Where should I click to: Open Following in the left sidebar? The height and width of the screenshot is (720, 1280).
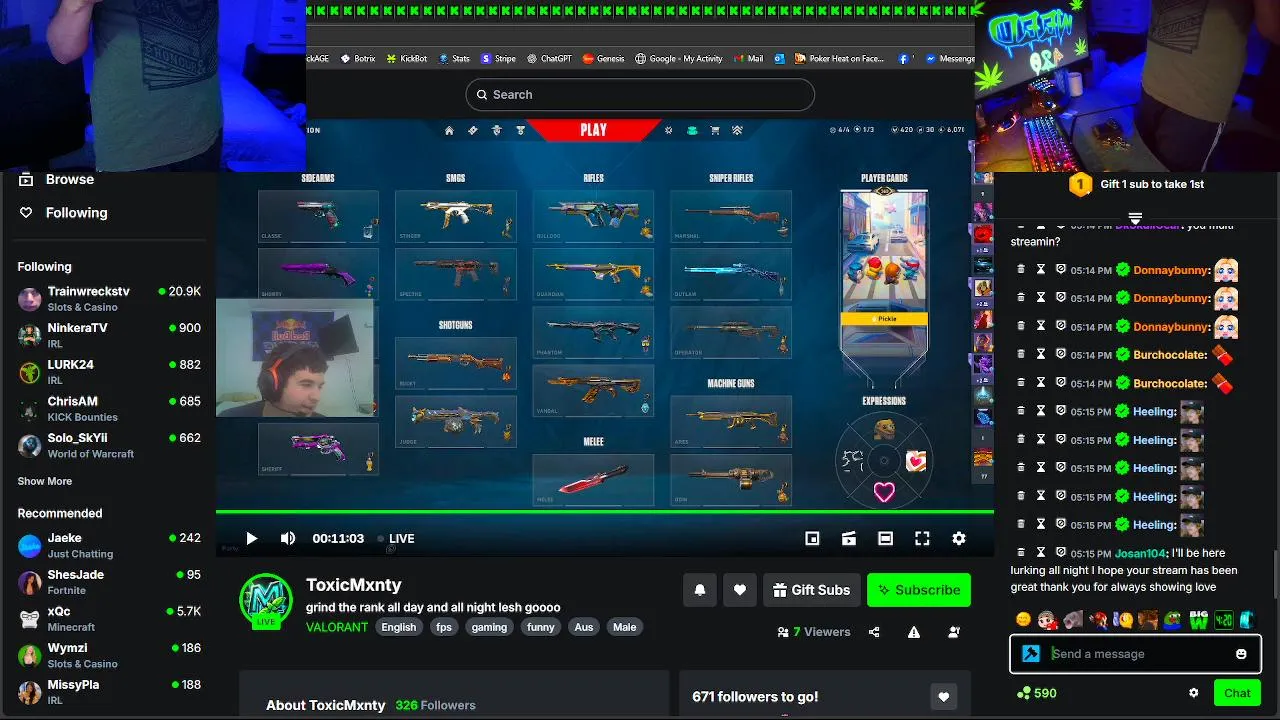pyautogui.click(x=63, y=212)
